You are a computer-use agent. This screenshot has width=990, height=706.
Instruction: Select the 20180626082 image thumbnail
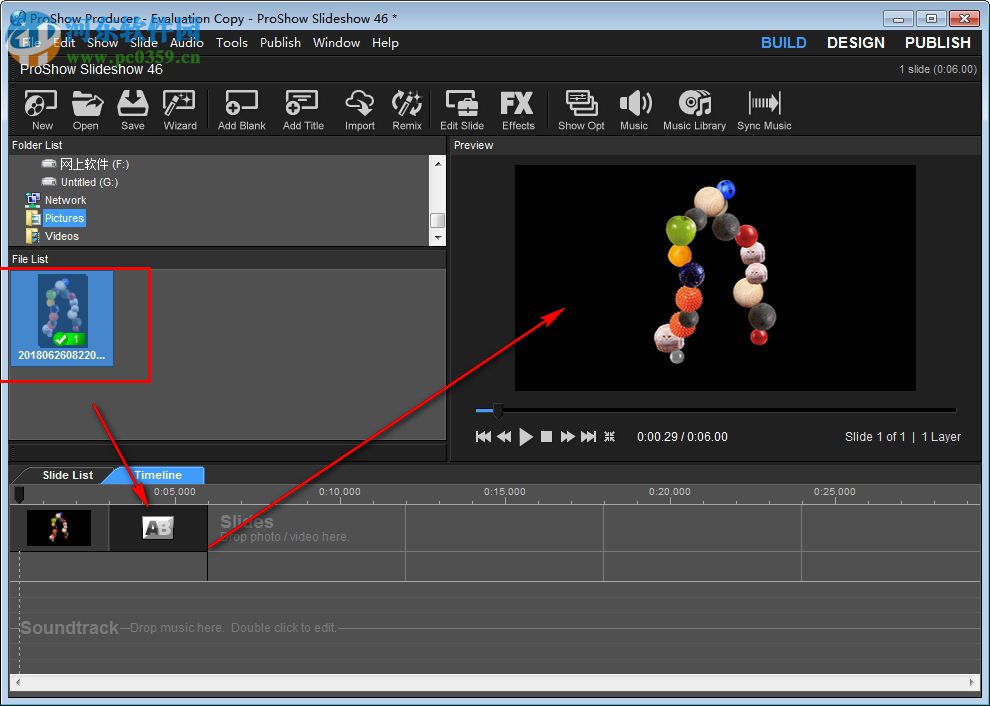click(x=61, y=310)
